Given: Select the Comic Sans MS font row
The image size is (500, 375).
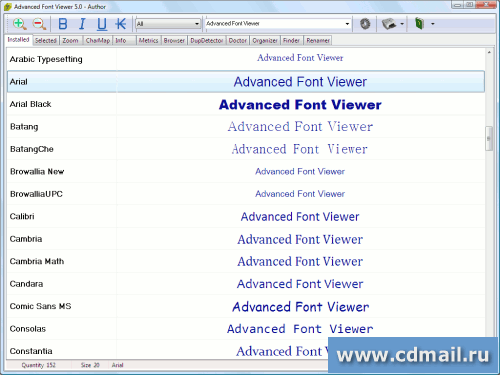Looking at the screenshot, I should 246,306.
